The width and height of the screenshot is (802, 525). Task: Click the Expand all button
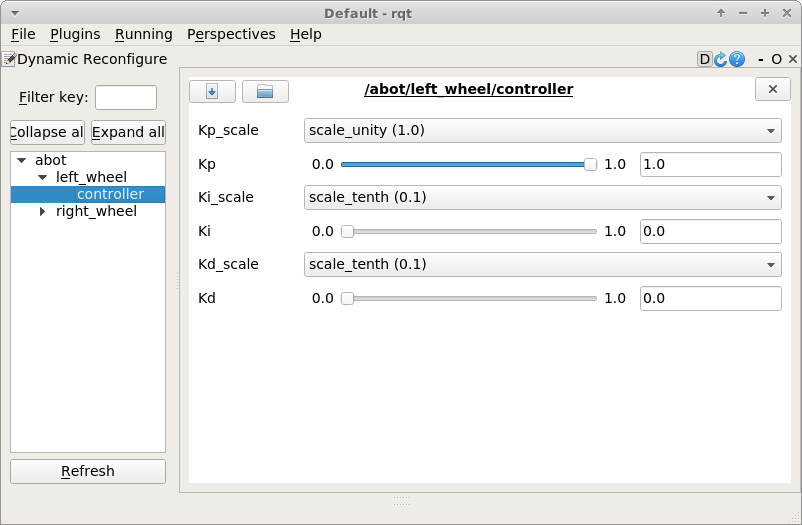[x=128, y=132]
